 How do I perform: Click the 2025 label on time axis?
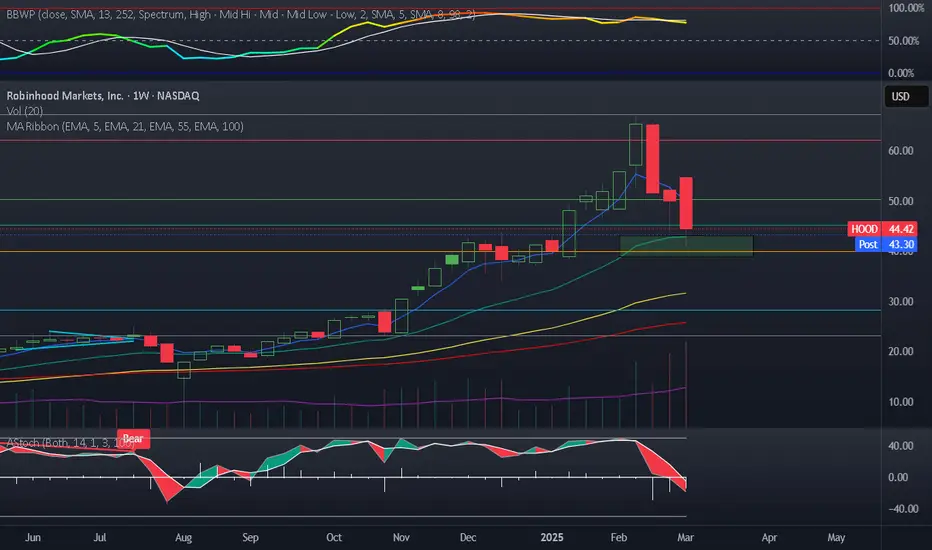point(552,538)
